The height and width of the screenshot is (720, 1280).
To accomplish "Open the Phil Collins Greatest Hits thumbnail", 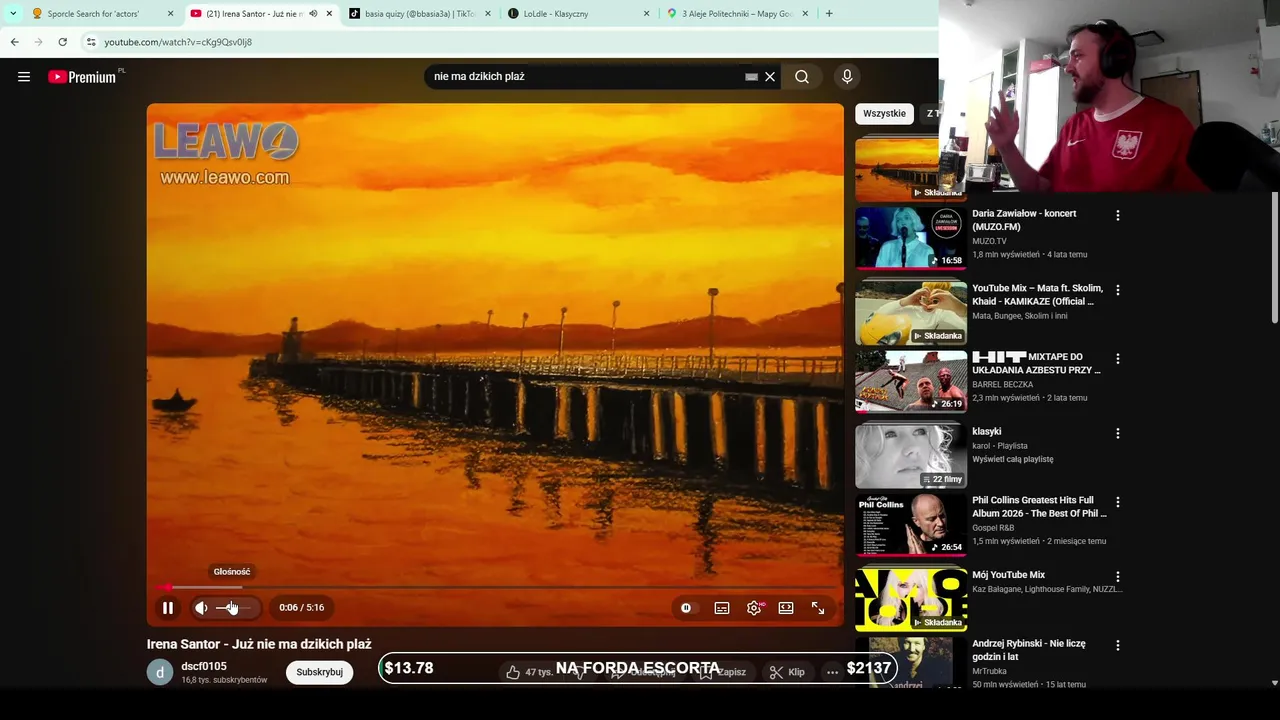I will coord(911,524).
